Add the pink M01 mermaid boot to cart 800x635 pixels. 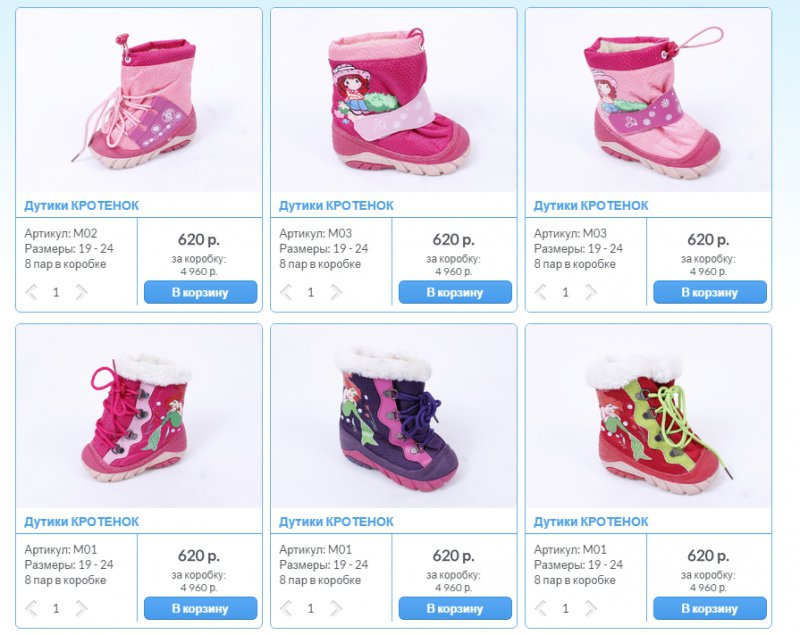(x=201, y=608)
